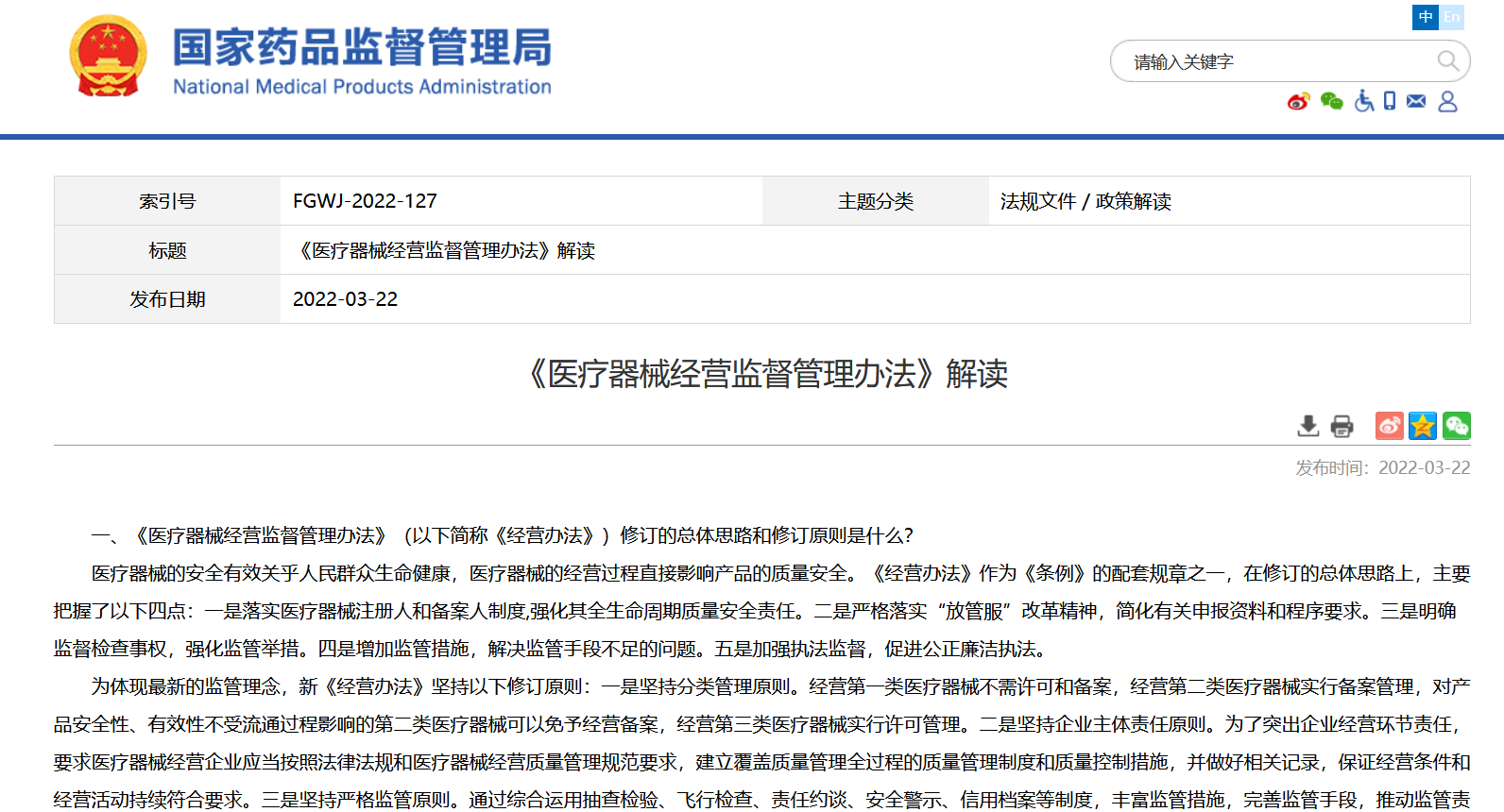The width and height of the screenshot is (1504, 812).
Task: Open the mobile phone version icon
Action: (x=1390, y=101)
